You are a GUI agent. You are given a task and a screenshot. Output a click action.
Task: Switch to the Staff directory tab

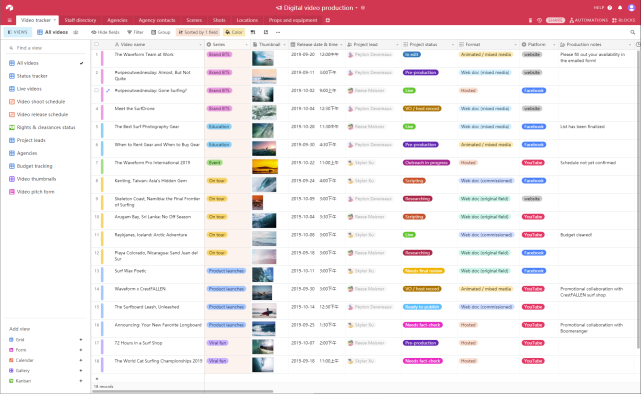pyautogui.click(x=80, y=20)
